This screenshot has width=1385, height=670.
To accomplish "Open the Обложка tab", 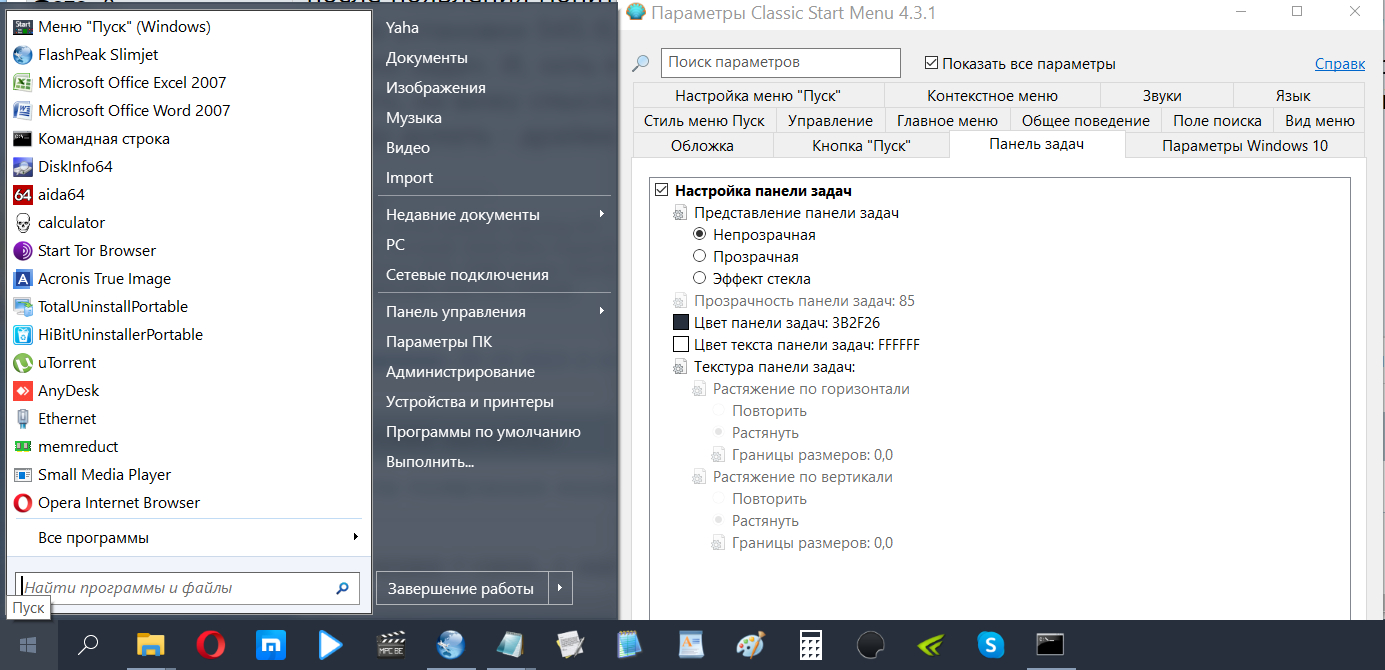I will [x=702, y=146].
